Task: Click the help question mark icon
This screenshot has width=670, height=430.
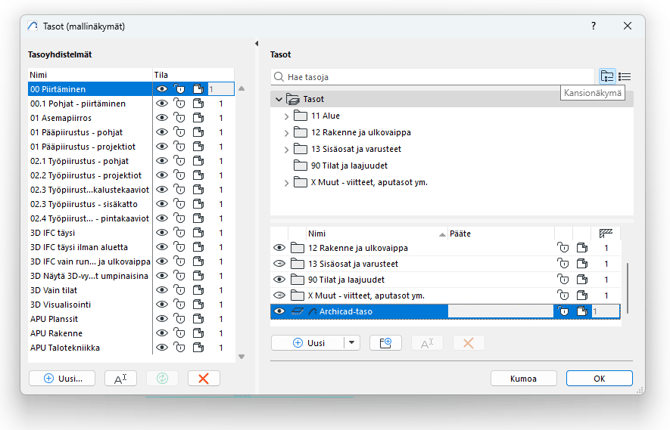Action: coord(593,26)
